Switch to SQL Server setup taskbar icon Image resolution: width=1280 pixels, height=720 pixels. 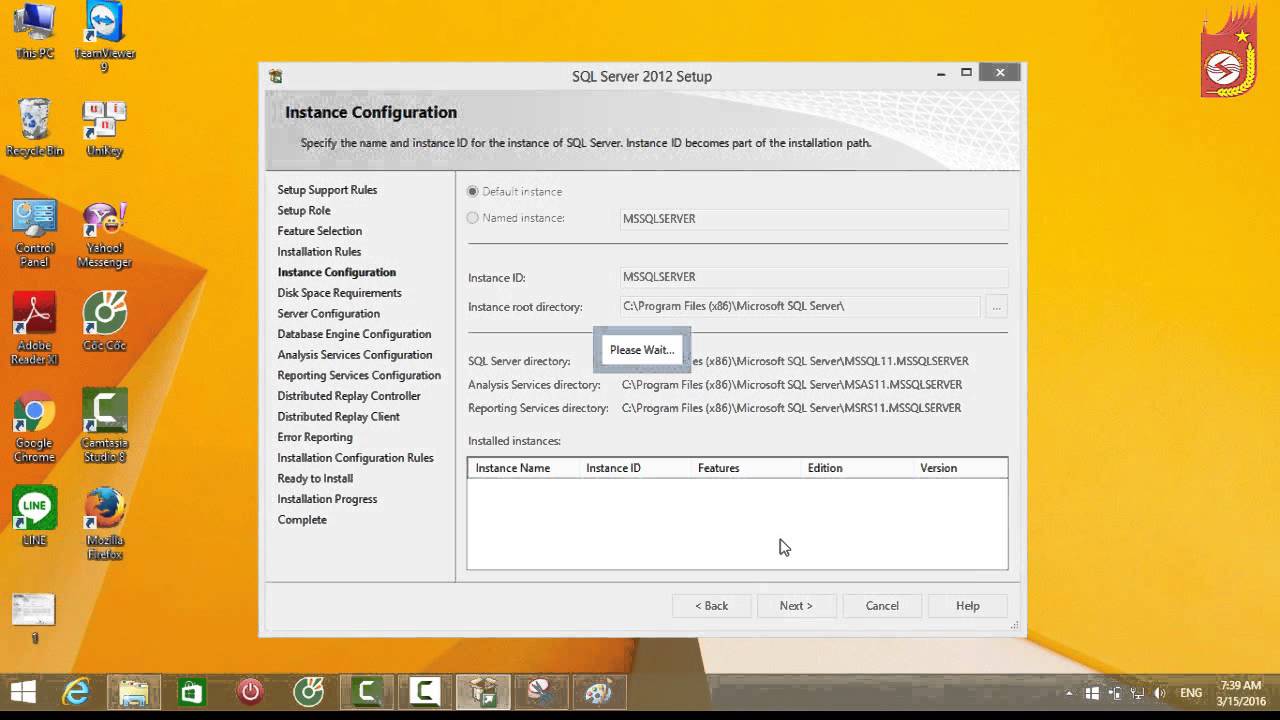point(483,692)
